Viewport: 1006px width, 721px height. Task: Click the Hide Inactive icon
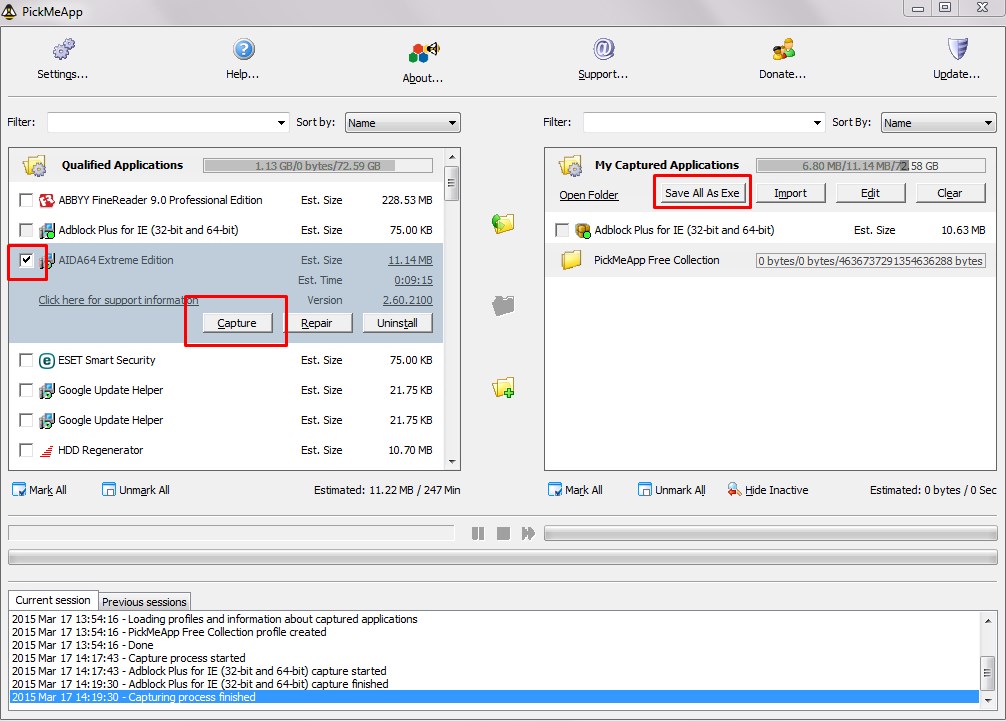(x=734, y=490)
